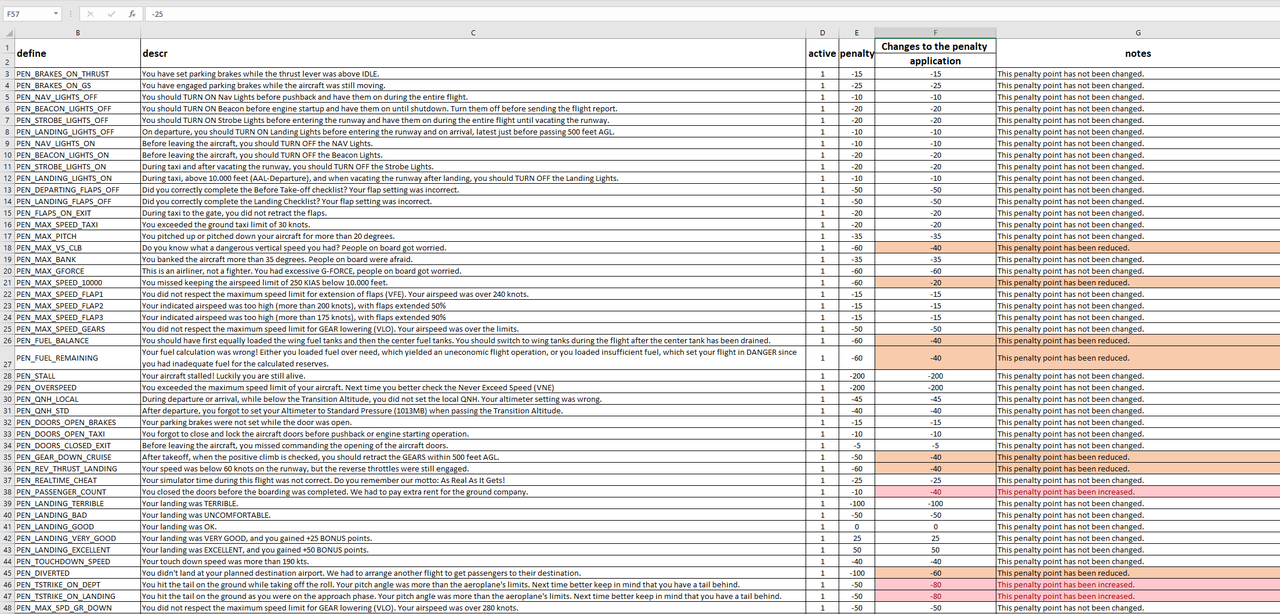Select cell PEN_TOUCHDOWN_SPEED
Screen dimensions: 1280x614
pos(78,561)
